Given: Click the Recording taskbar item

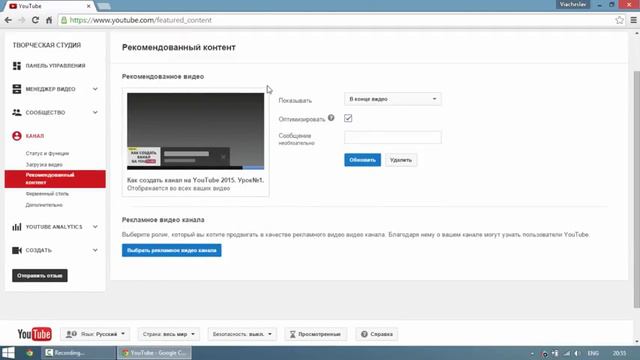Looking at the screenshot, I should coord(79,353).
